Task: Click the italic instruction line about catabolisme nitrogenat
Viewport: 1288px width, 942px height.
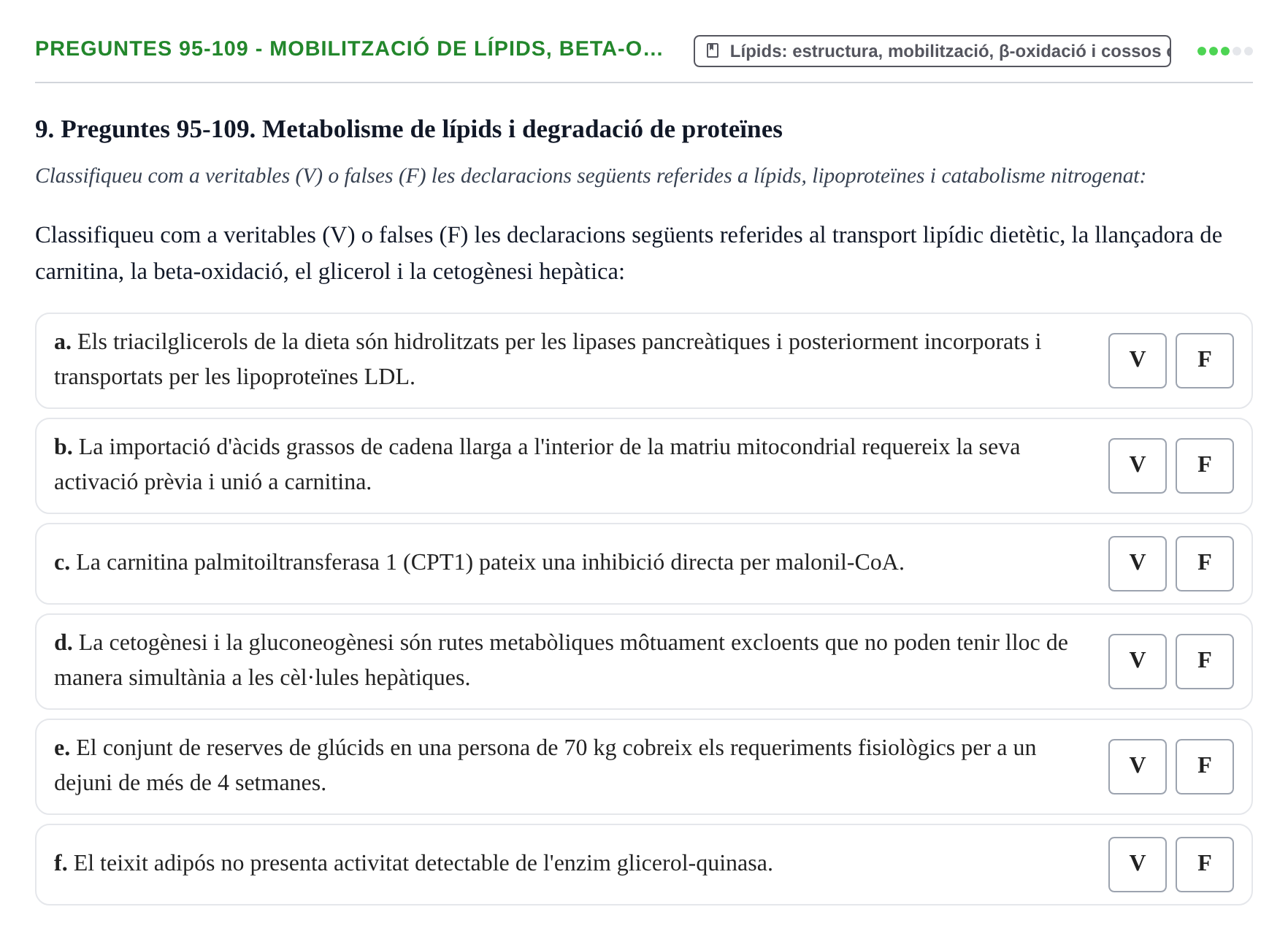Action: click(590, 176)
